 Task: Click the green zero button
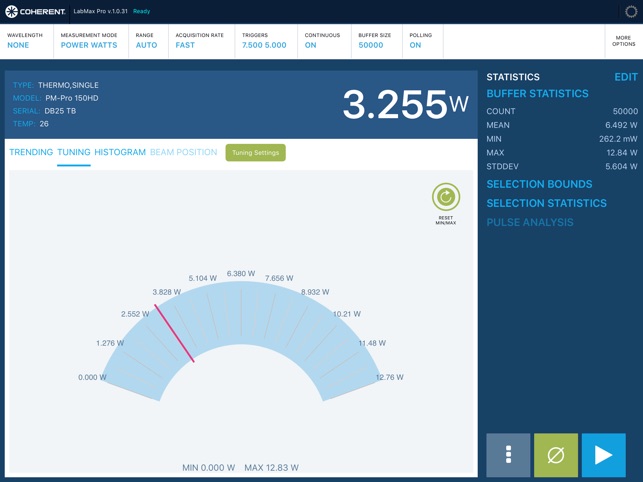(x=556, y=455)
